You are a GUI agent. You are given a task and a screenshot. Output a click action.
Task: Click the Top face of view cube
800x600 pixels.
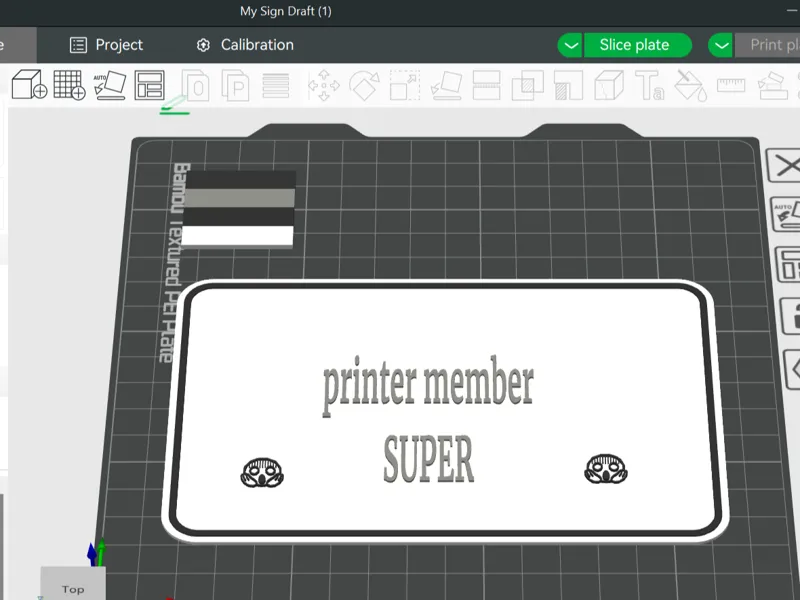pos(73,587)
